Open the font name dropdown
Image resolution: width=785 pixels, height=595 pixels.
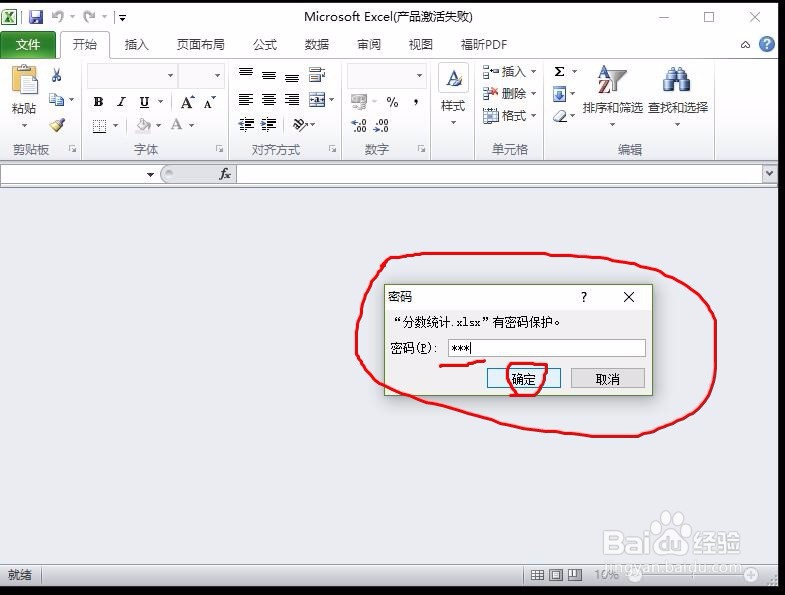click(170, 76)
